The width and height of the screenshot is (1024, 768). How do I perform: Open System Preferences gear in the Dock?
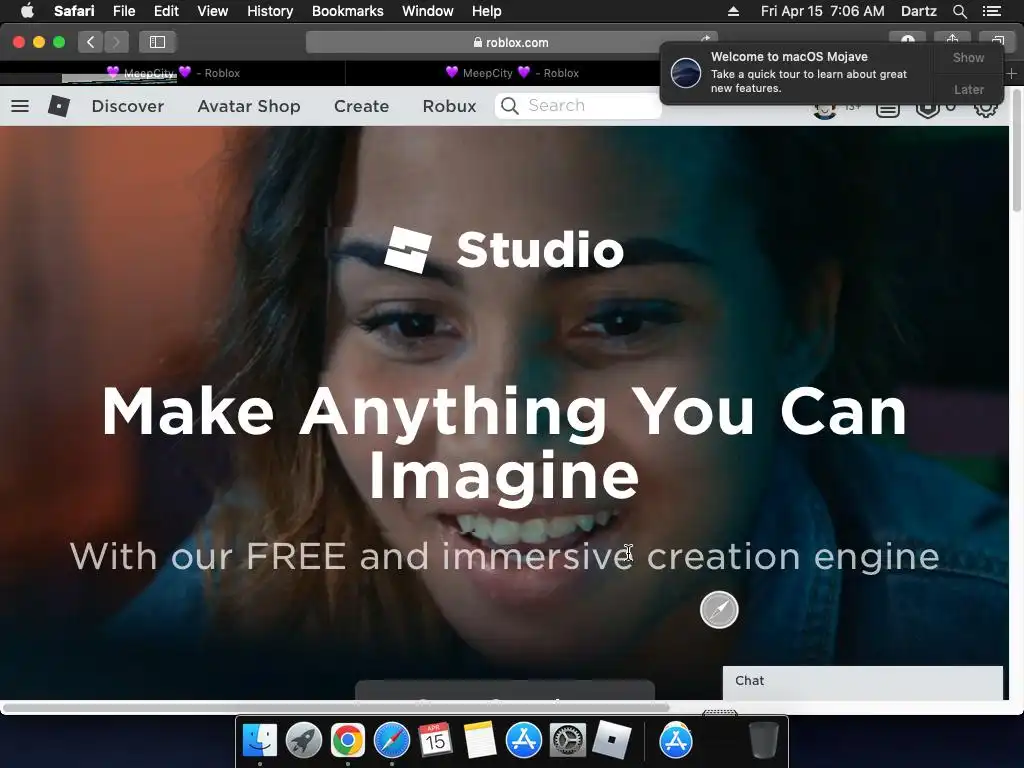click(x=568, y=741)
